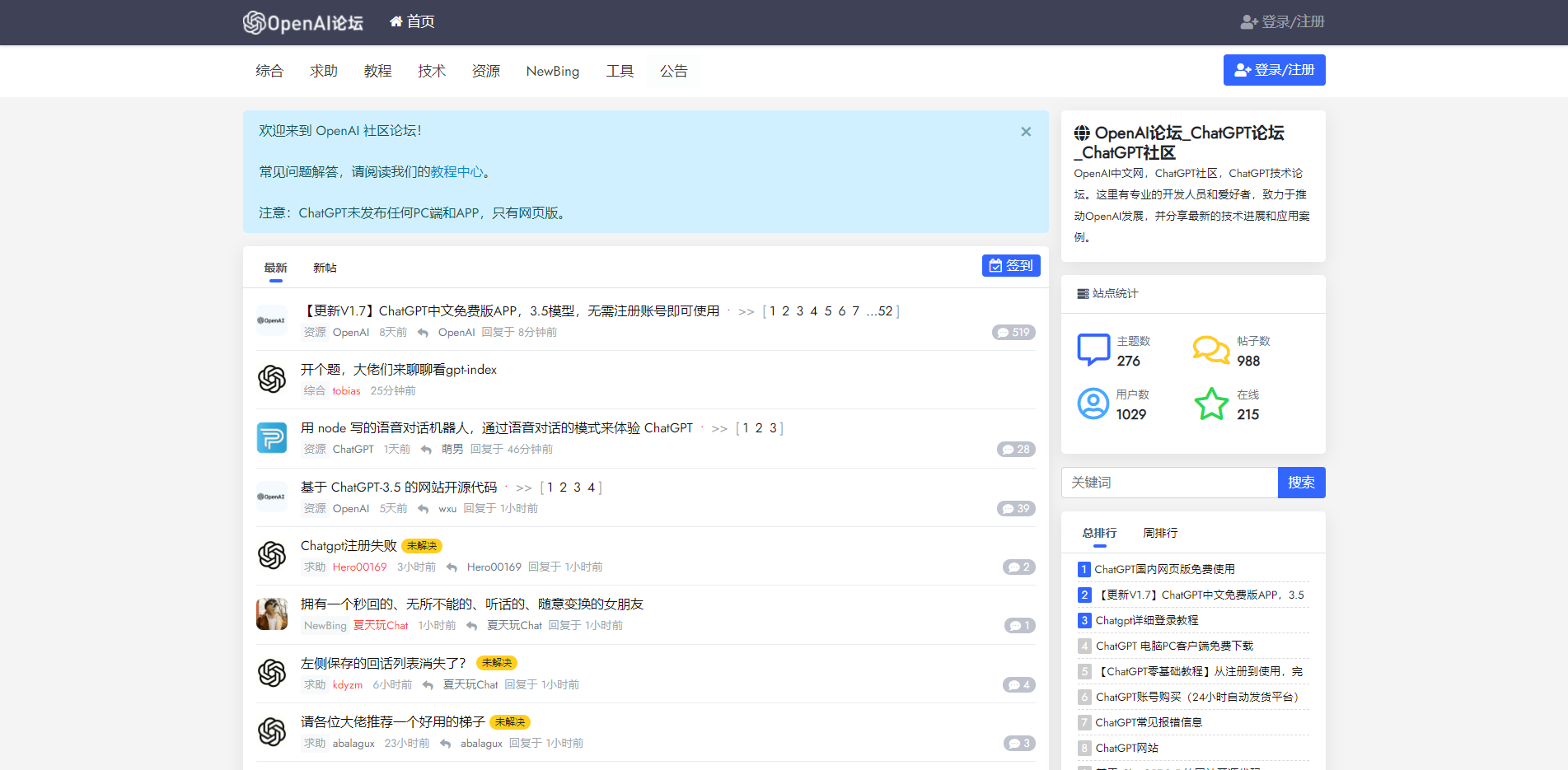Click avatar of 左侧保存的回话列表 post
This screenshot has height=770, width=1568.
(272, 673)
